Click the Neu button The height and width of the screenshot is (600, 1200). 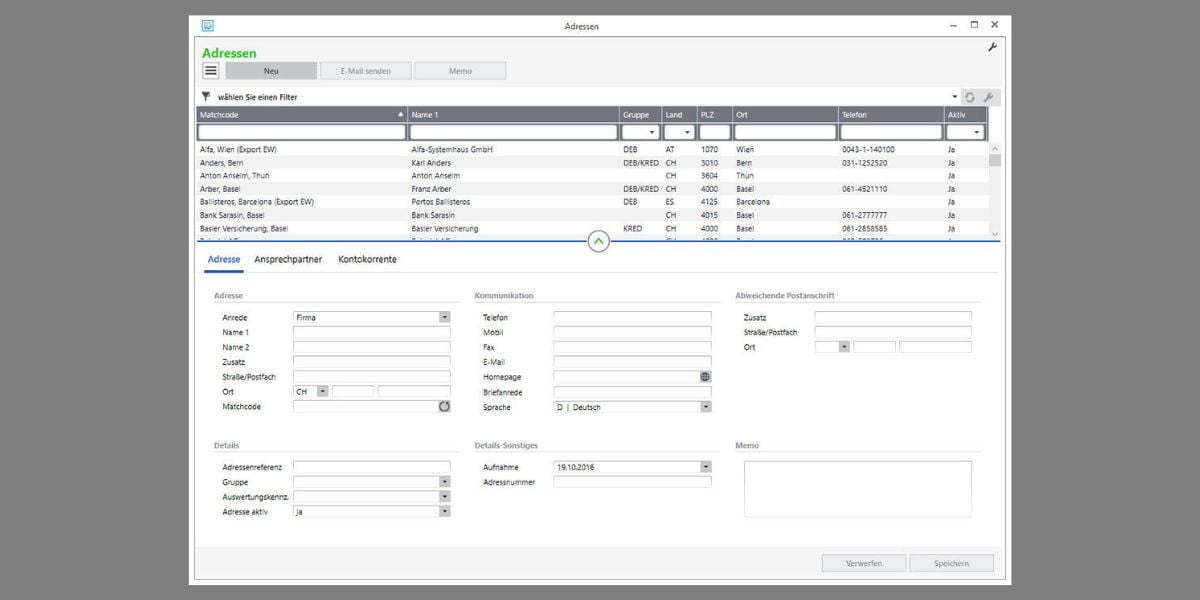click(x=270, y=71)
